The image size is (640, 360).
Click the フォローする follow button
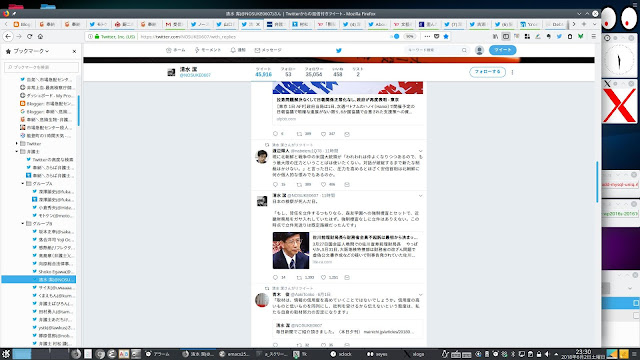point(487,72)
